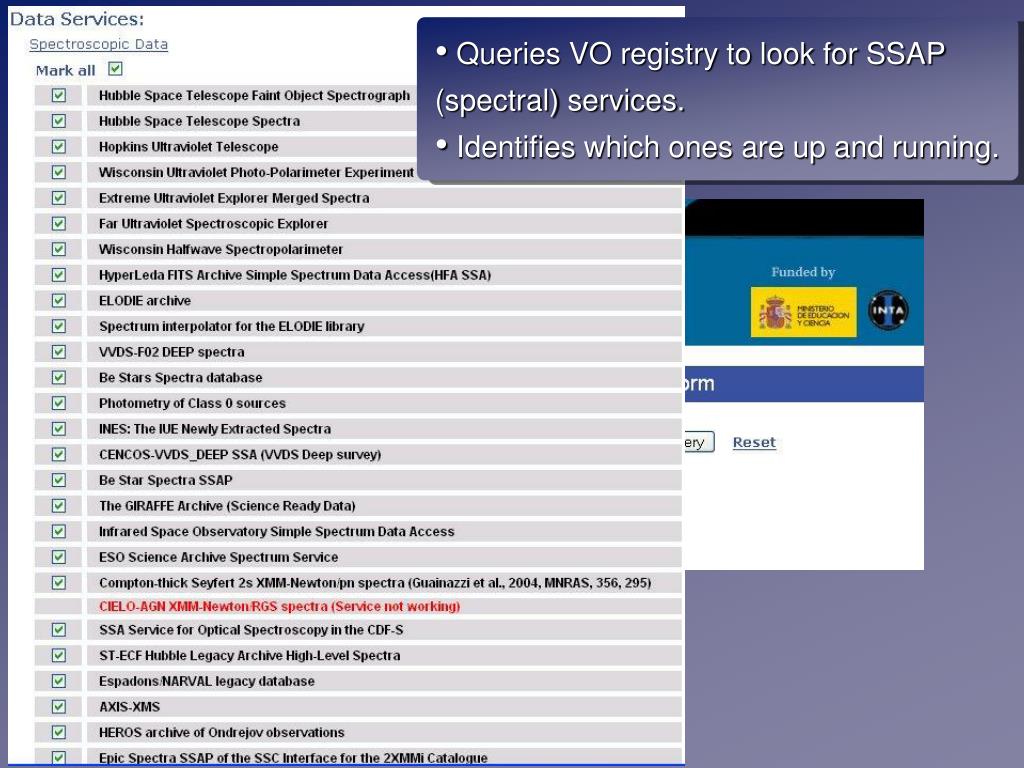
Task: Toggle INES IUE Newly Extracted Spectra checkbox
Action: pos(59,428)
